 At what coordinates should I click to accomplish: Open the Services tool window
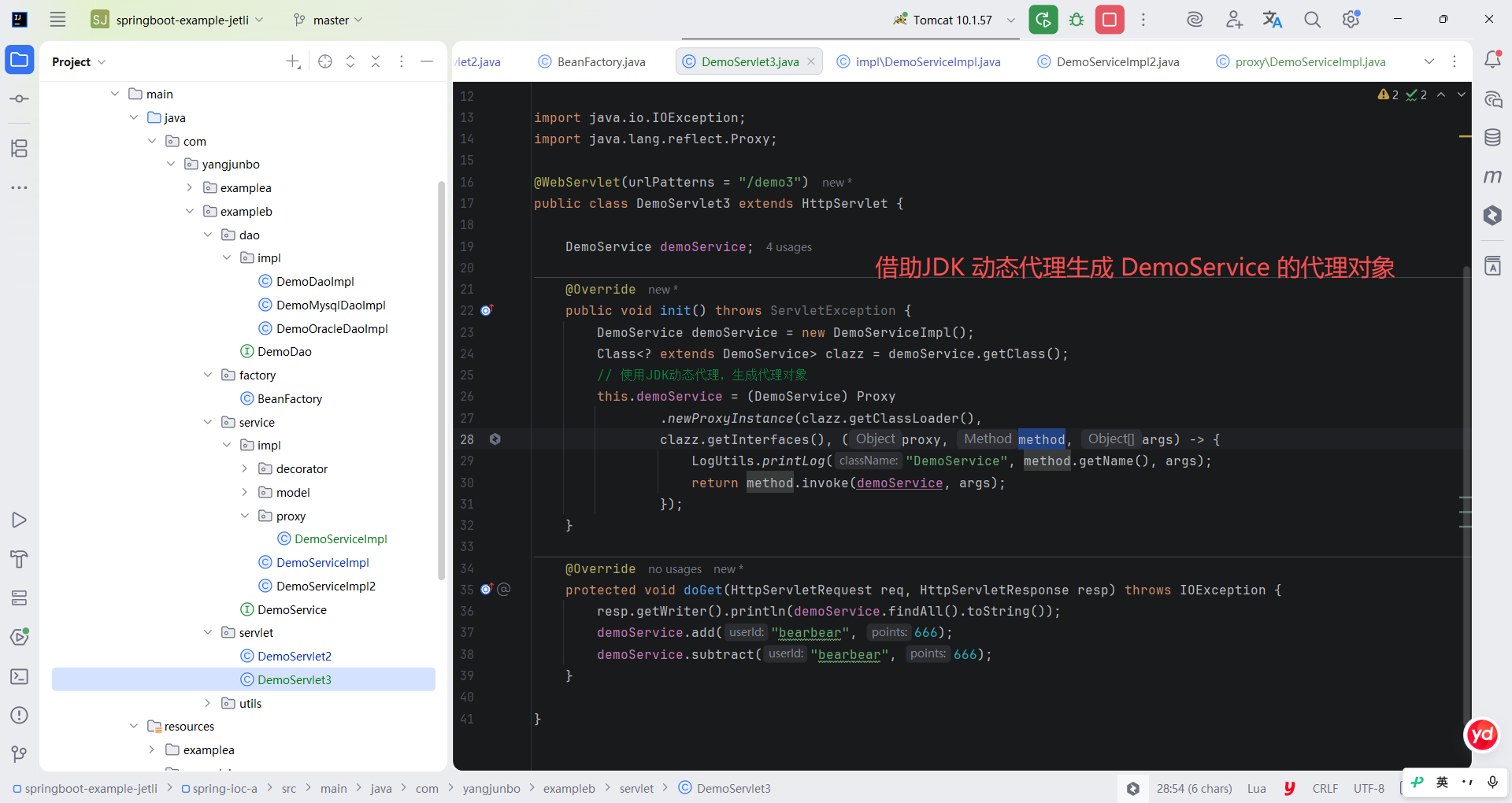click(x=20, y=598)
